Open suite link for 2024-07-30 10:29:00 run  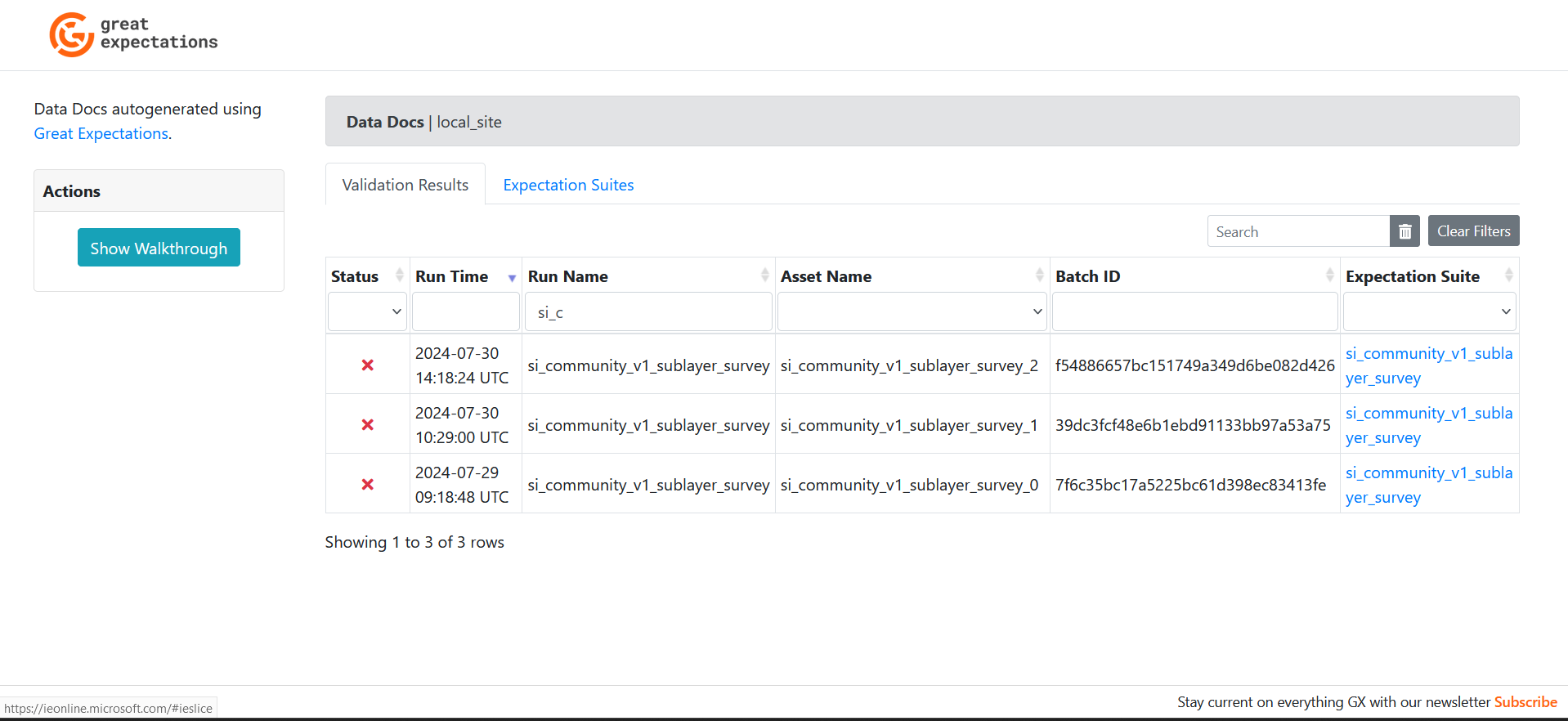pyautogui.click(x=1428, y=425)
